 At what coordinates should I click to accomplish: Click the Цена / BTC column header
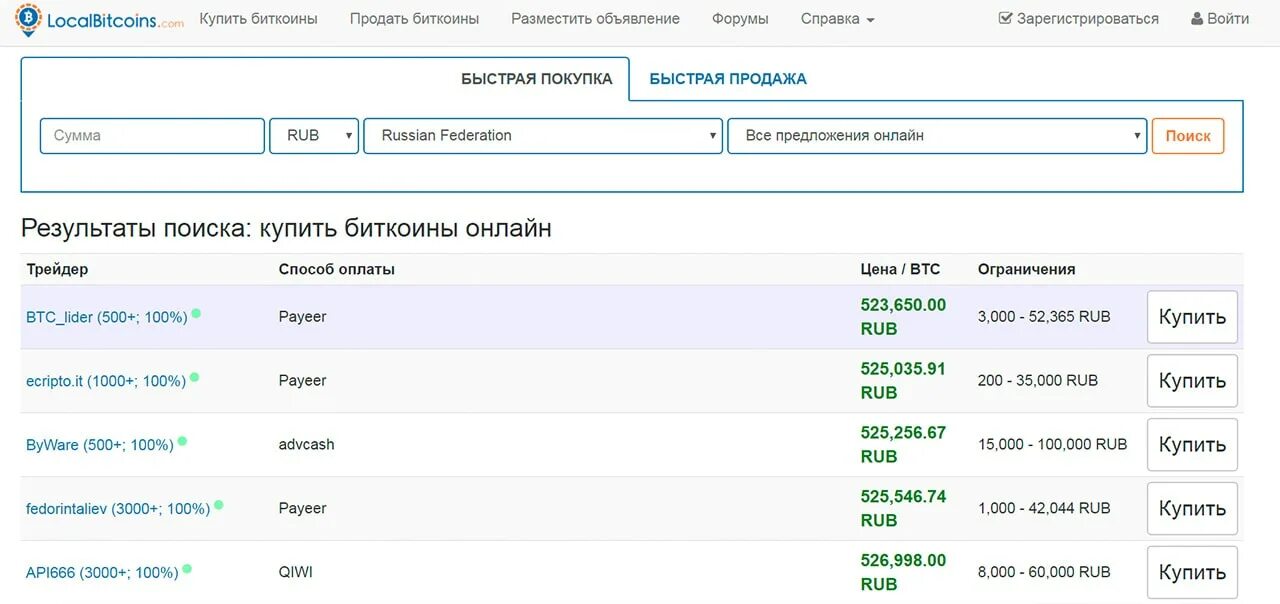(900, 270)
